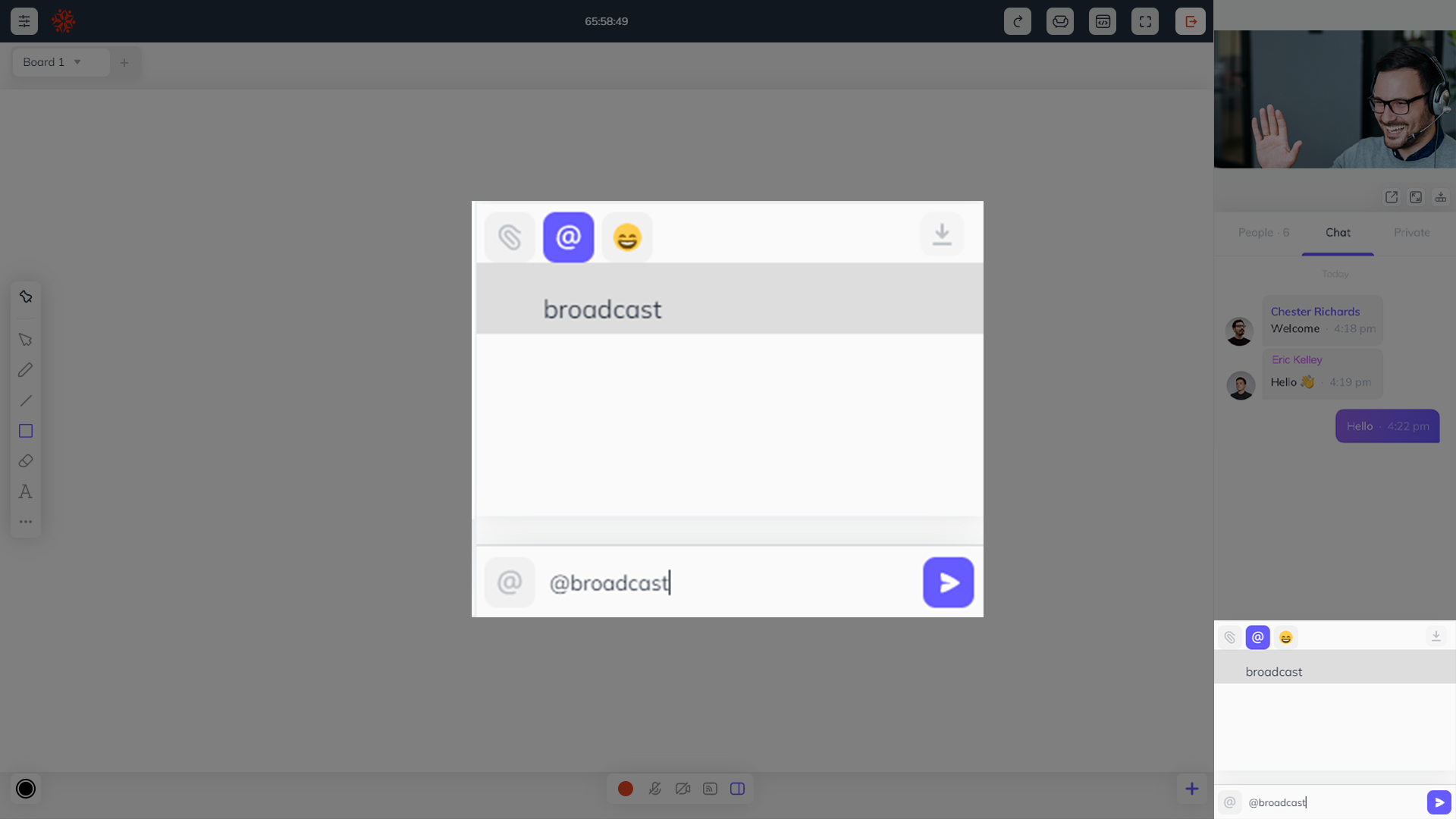This screenshot has height=819, width=1456.
Task: Select the eraser tool in left sidebar
Action: 26,461
